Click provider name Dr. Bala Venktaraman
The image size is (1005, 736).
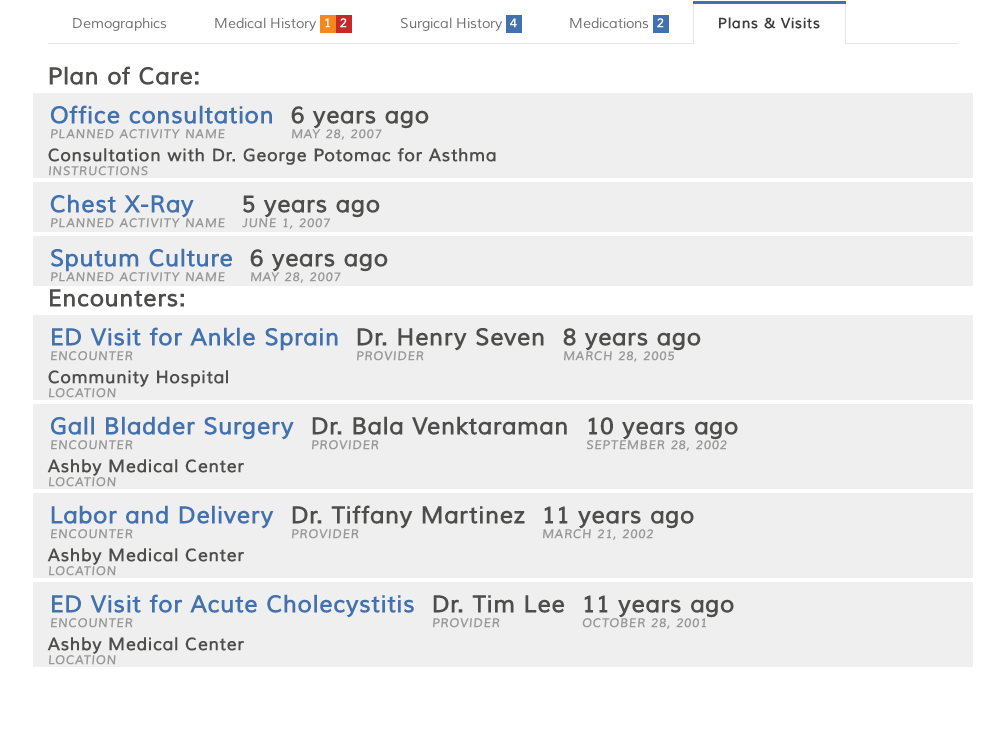[x=439, y=428]
